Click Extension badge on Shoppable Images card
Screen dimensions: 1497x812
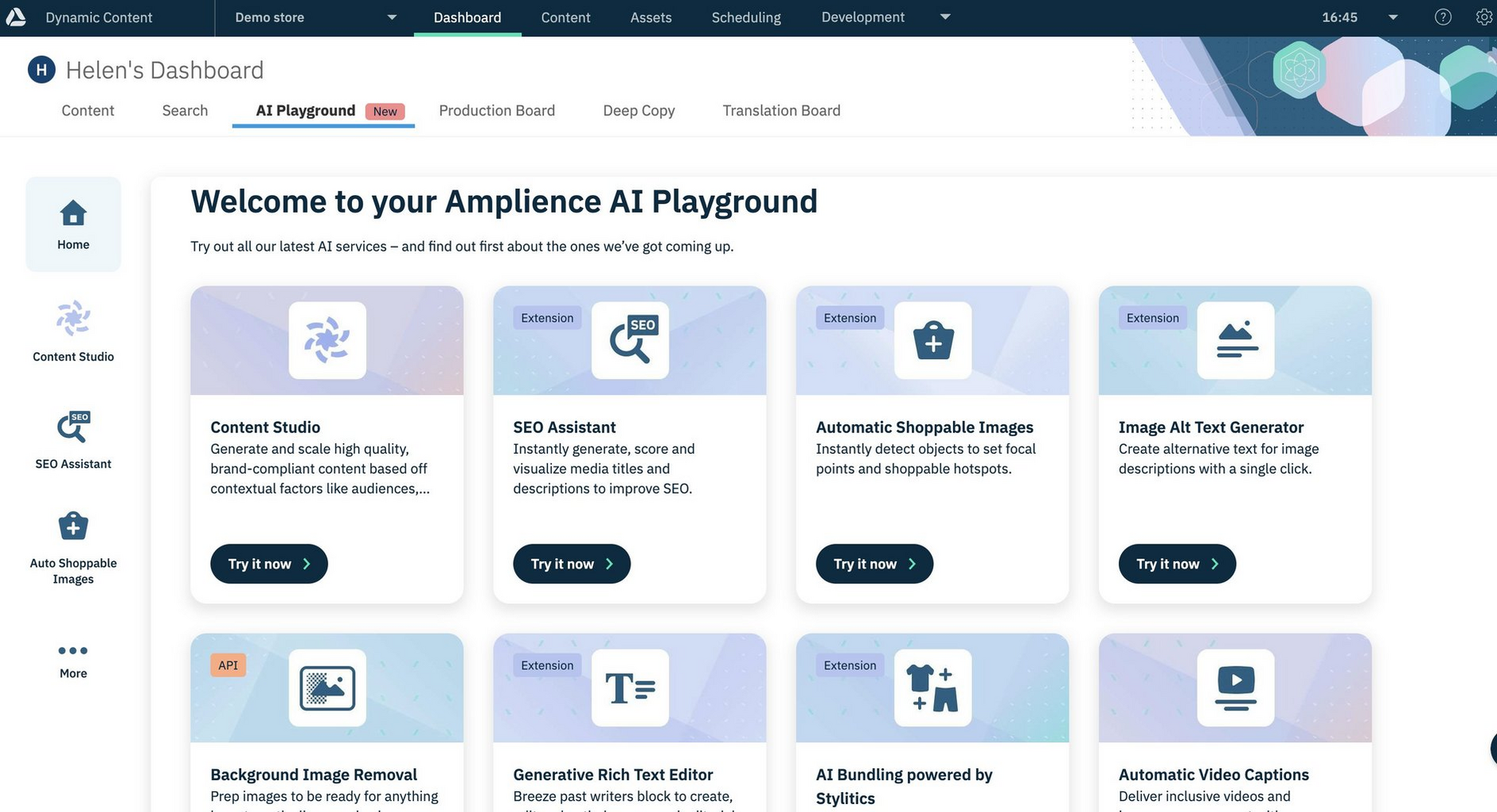pos(850,318)
